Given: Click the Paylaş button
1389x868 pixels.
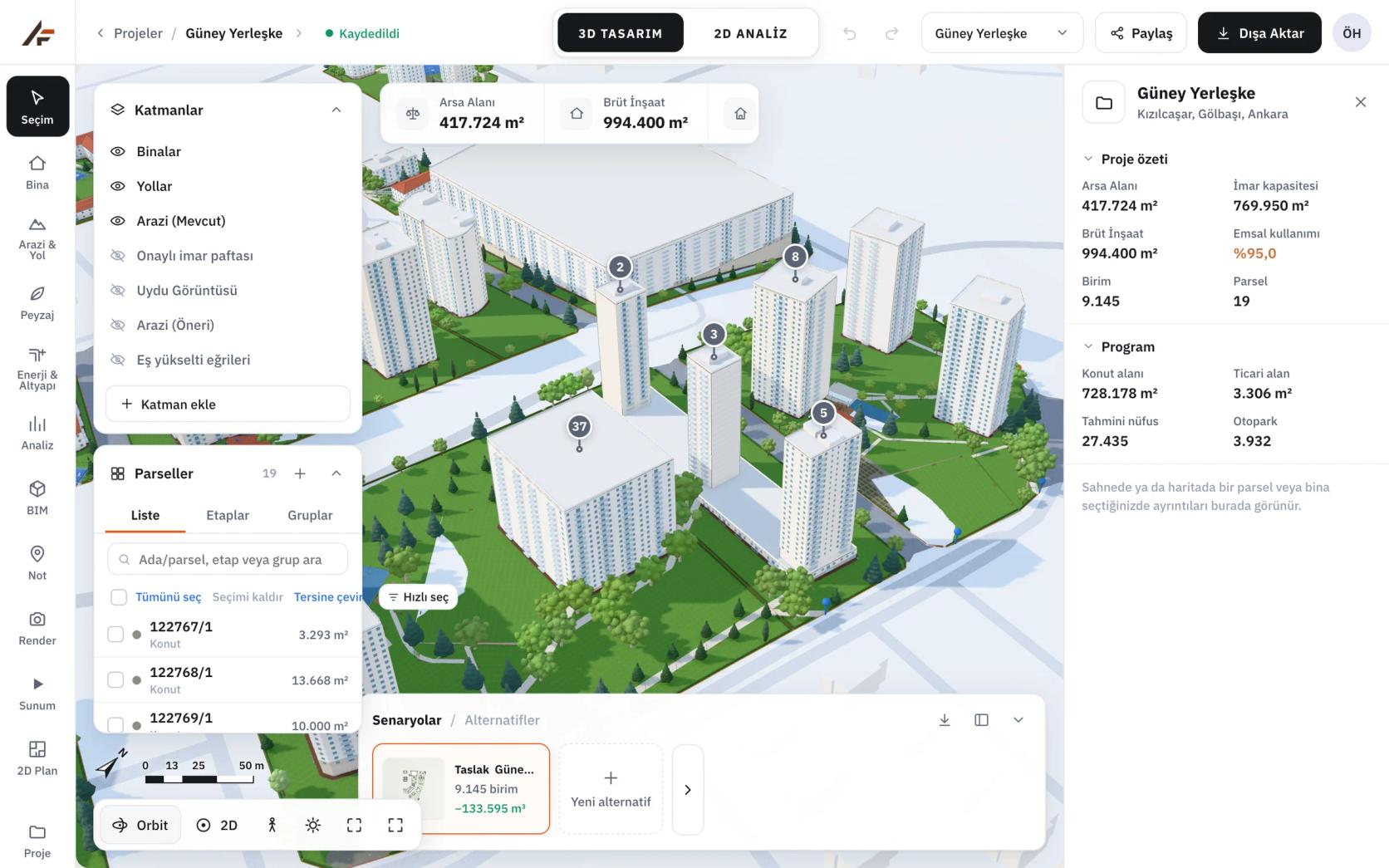Looking at the screenshot, I should pos(1141,33).
